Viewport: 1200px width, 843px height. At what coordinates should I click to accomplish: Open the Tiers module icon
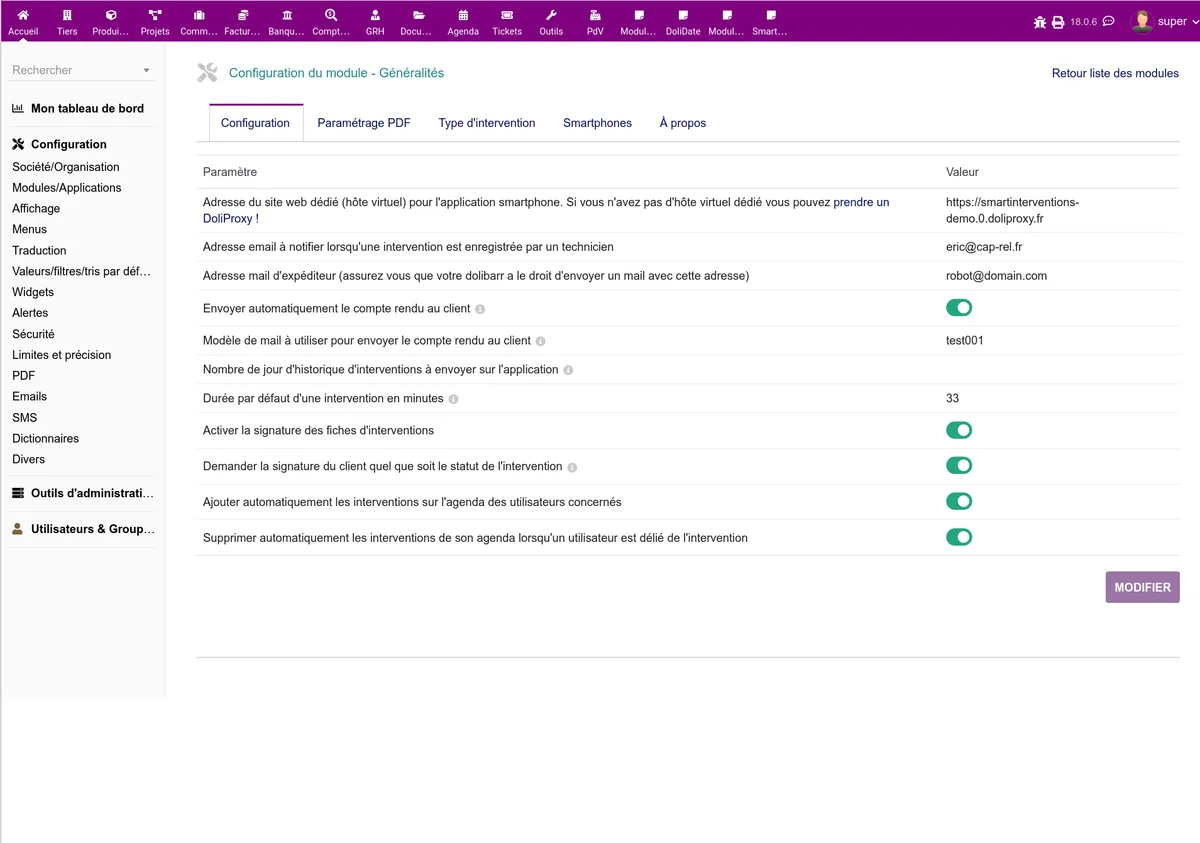67,16
